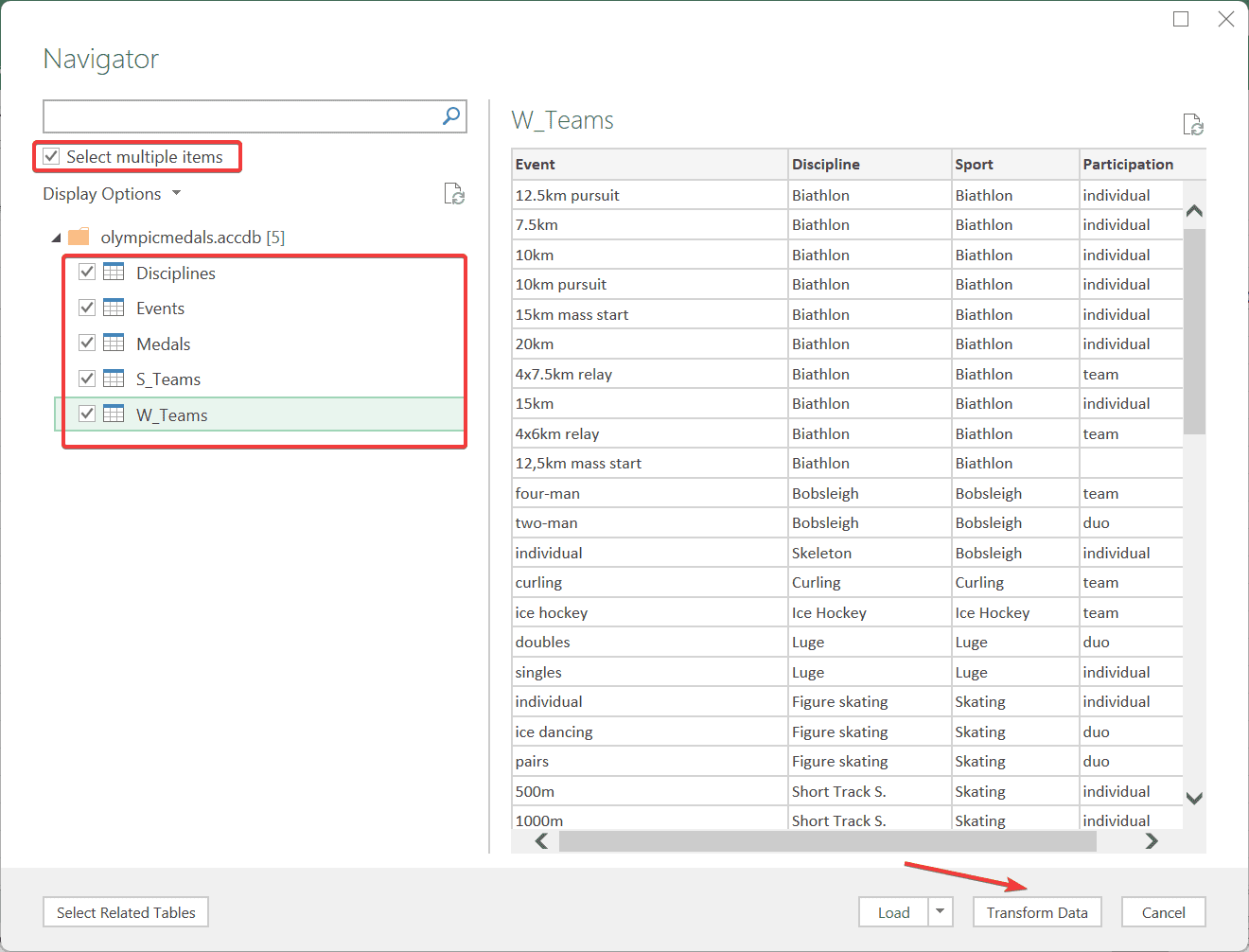Click the W_Teams table icon
1249x952 pixels.
114,414
